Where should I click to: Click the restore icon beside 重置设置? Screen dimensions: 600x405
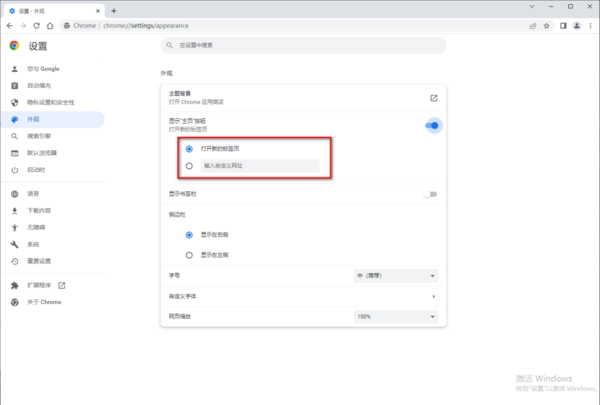15,261
